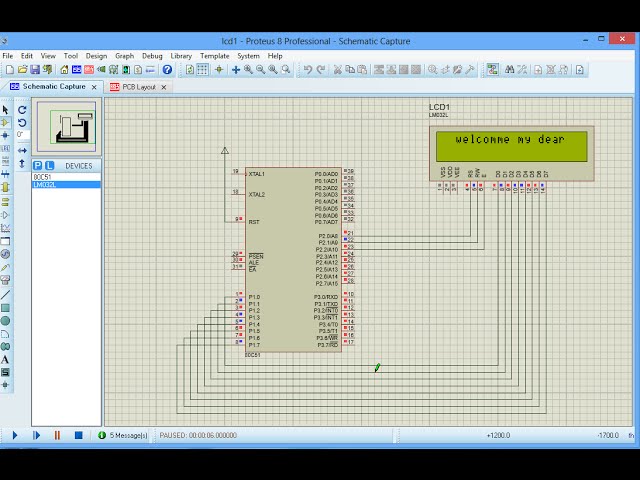Click the New Project icon in the toolbar
640x480 pixels.
pyautogui.click(x=10, y=70)
